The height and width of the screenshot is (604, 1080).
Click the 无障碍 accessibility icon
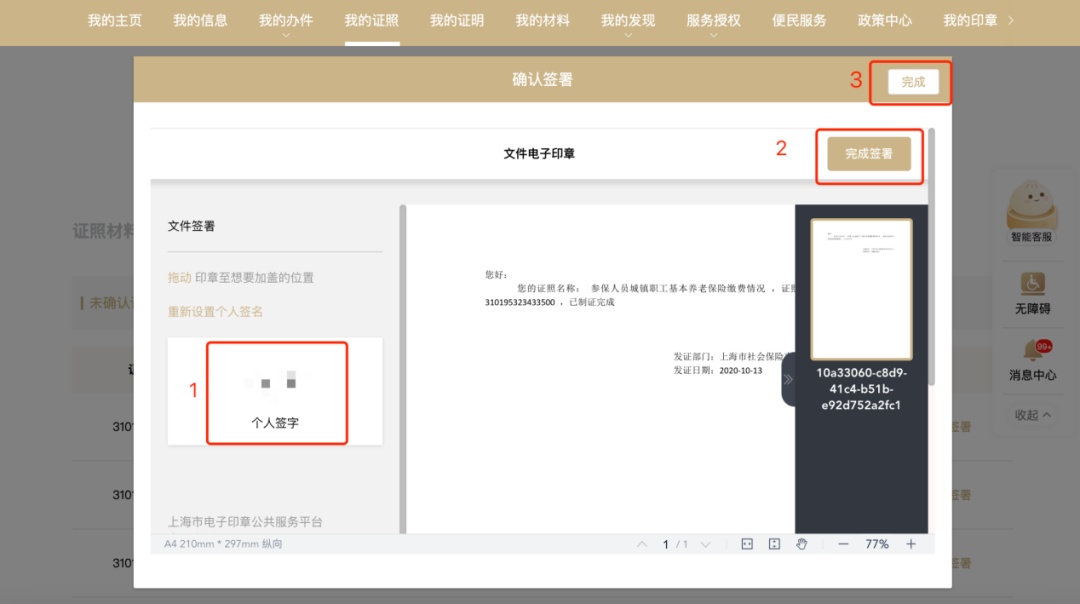pyautogui.click(x=1032, y=285)
